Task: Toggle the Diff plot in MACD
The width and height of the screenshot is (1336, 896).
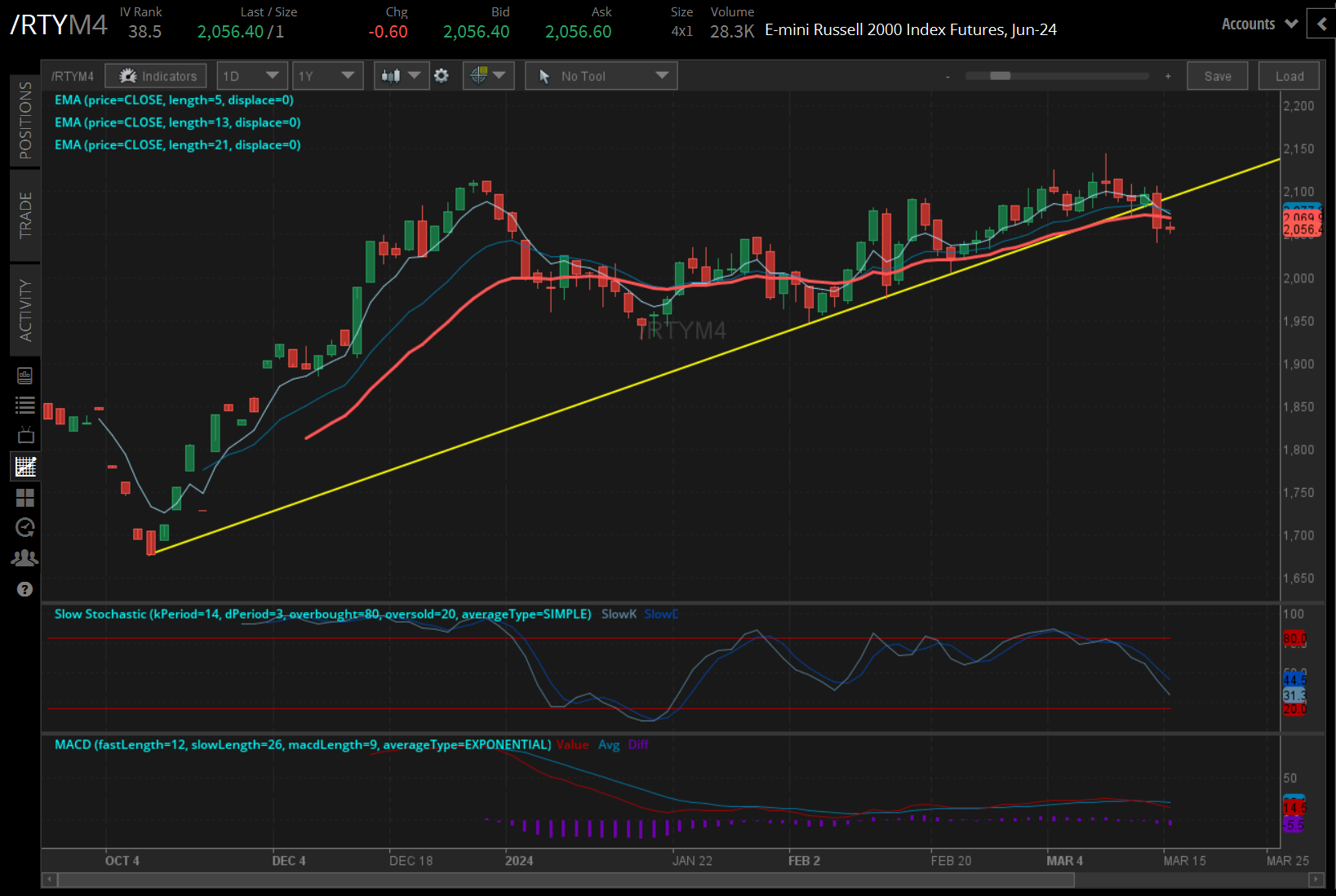Action: tap(639, 744)
